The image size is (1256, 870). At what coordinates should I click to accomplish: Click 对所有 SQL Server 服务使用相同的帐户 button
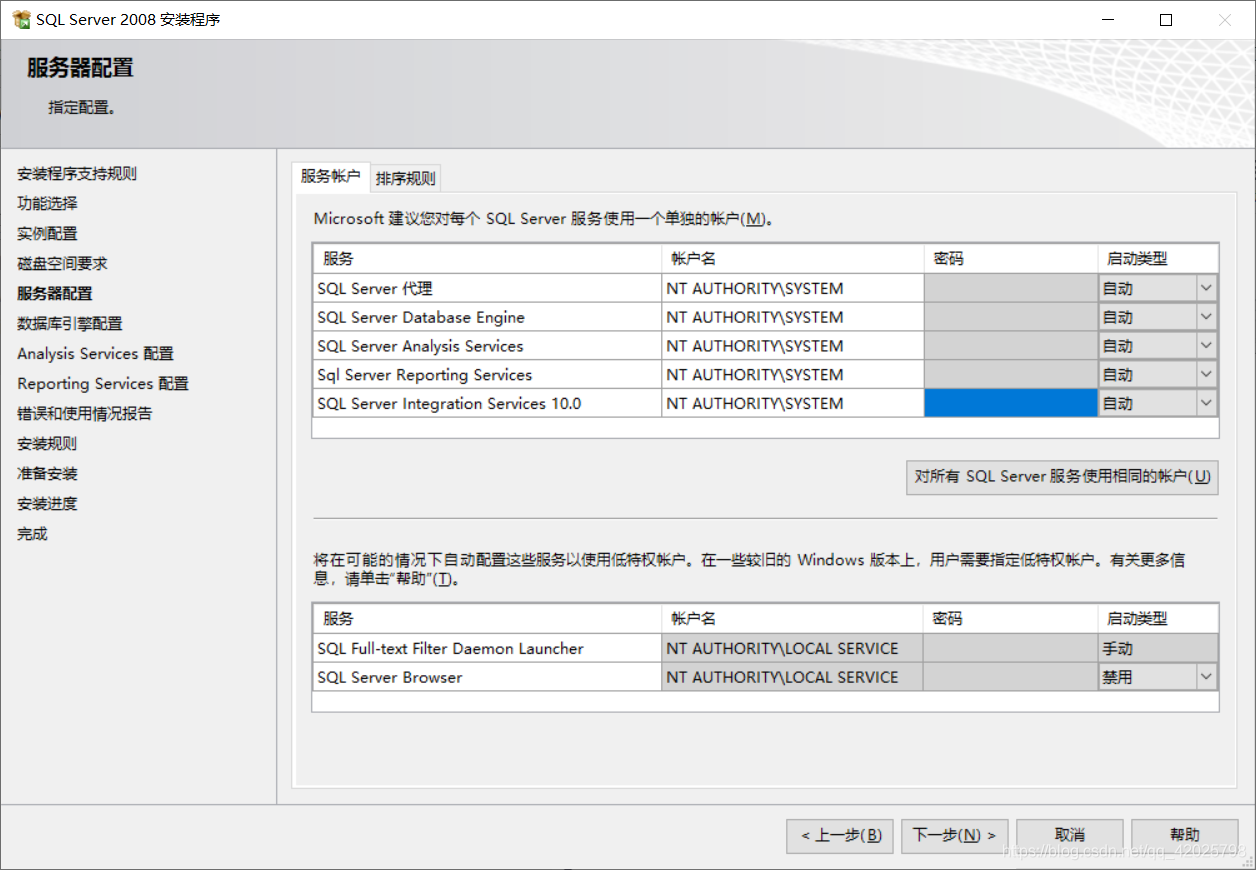(1062, 477)
